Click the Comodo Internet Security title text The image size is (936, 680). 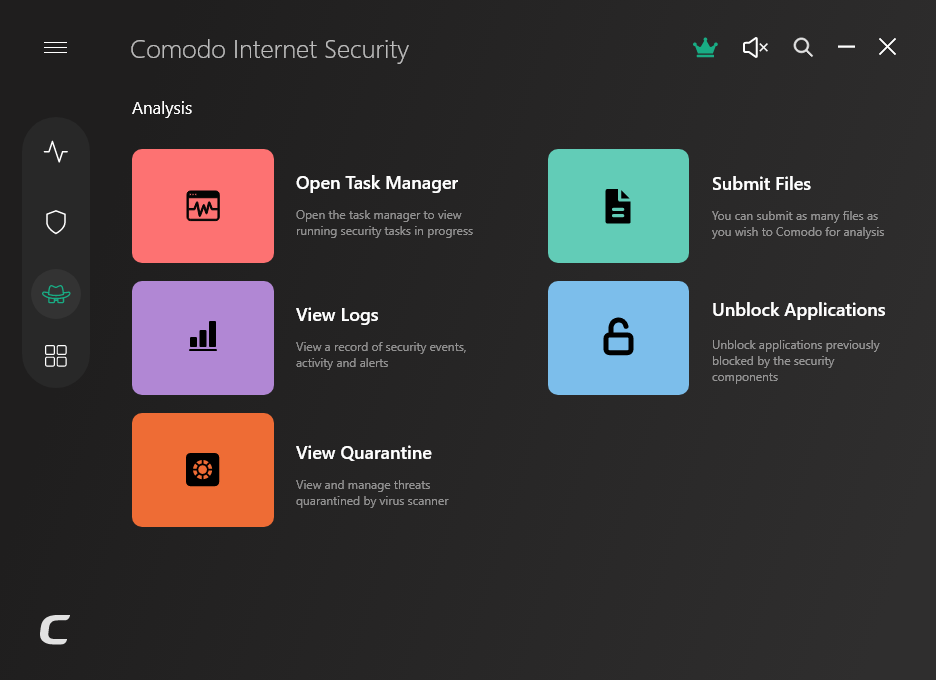269,50
